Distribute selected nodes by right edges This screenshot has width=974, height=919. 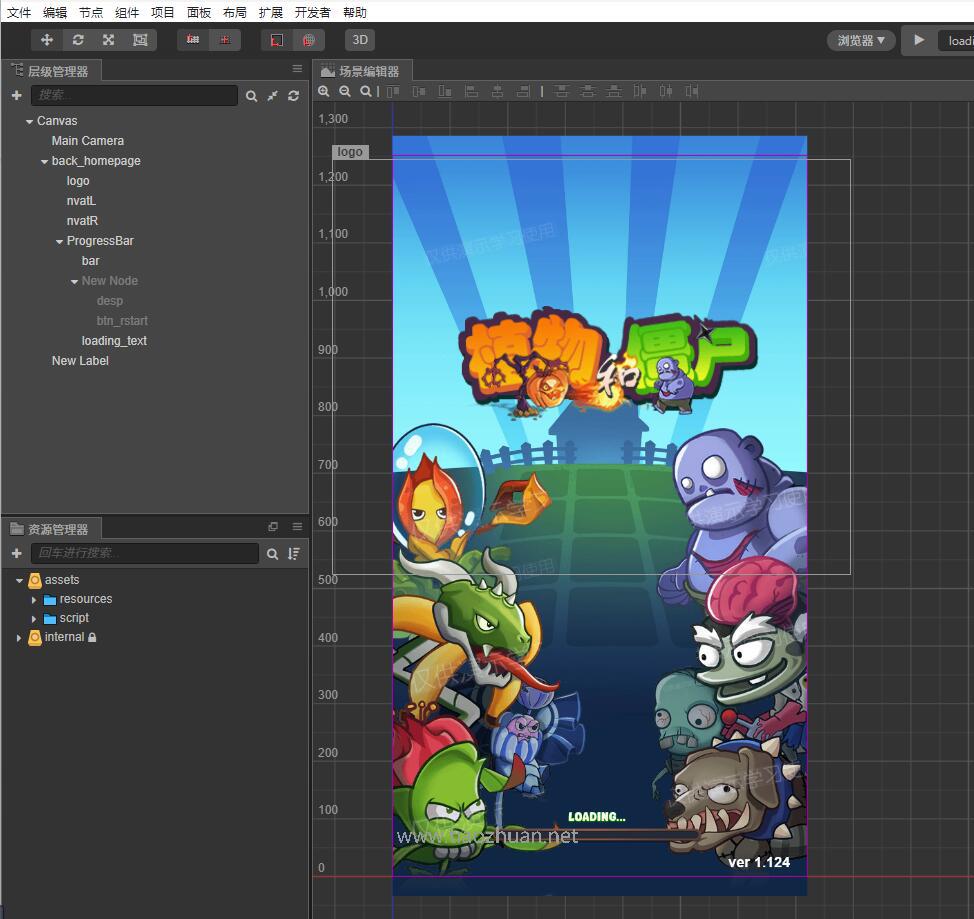692,92
